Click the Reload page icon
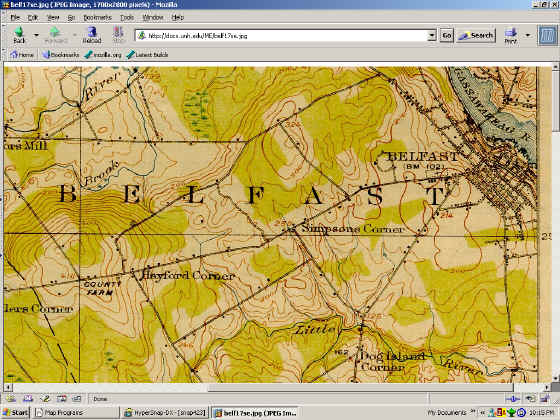This screenshot has height=420, width=560. point(92,32)
